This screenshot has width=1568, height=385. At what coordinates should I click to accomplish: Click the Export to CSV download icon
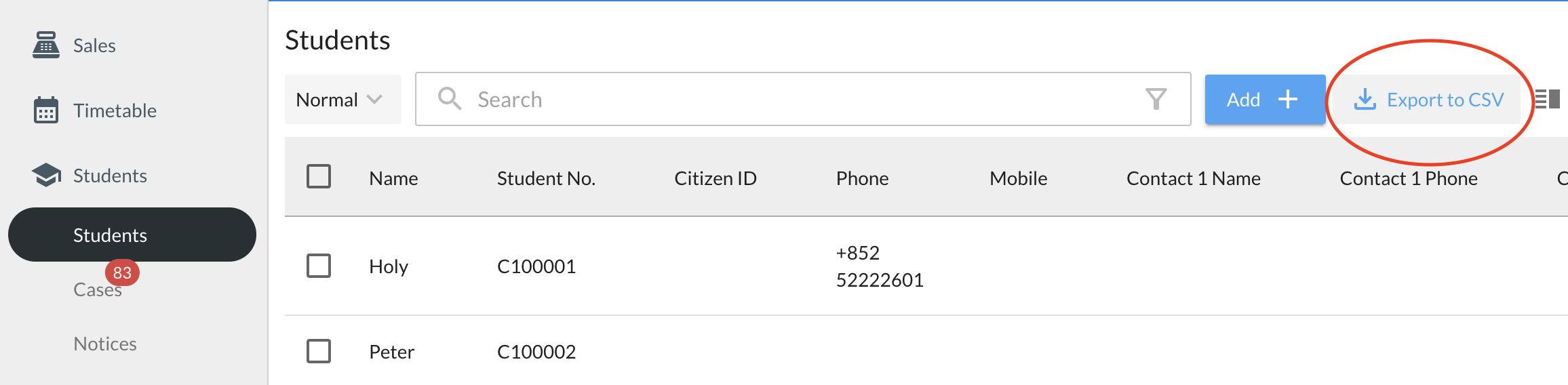[x=1365, y=100]
